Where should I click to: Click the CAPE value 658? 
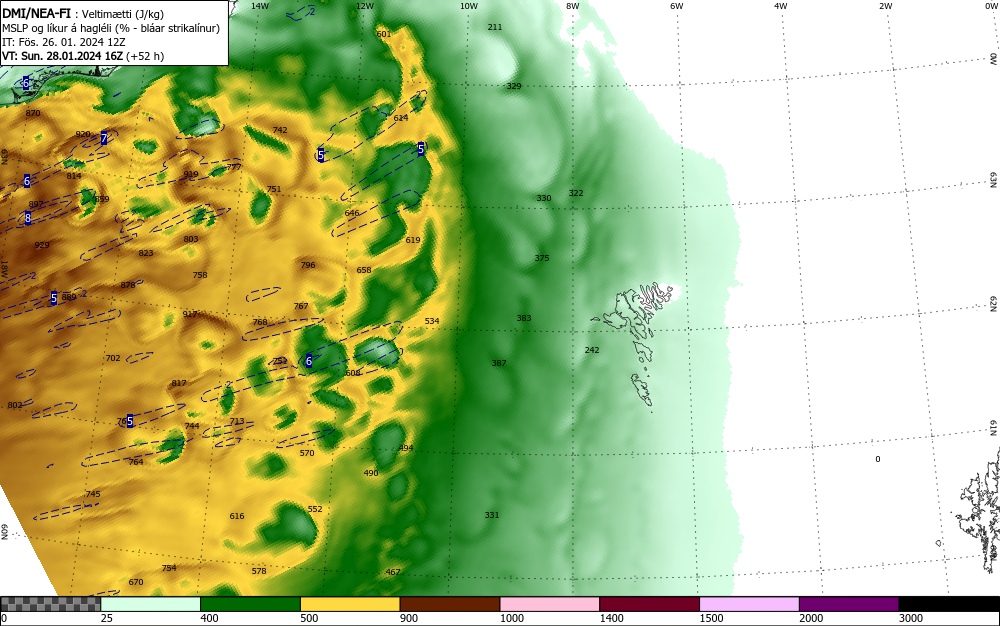pos(364,270)
